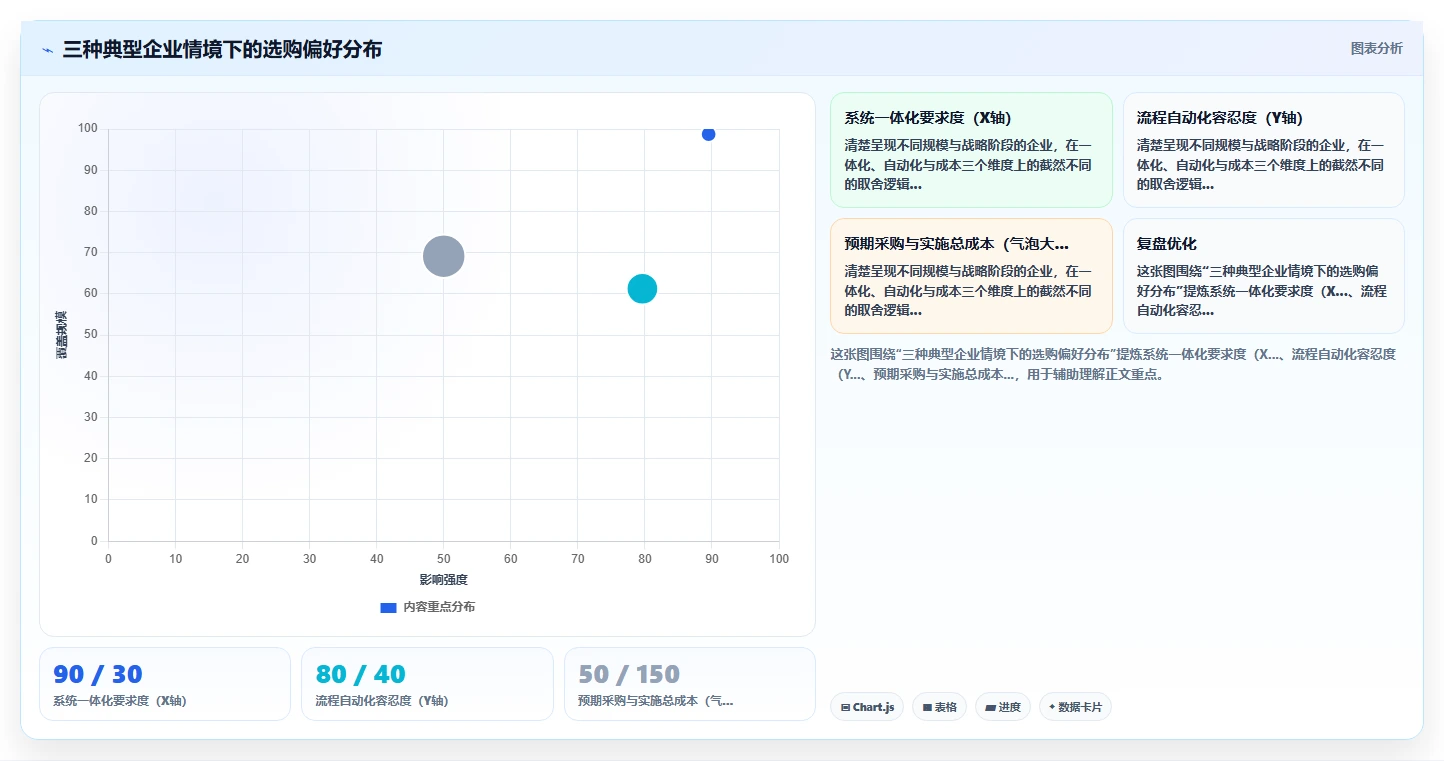Open the 复盘优化 info card

click(1263, 276)
